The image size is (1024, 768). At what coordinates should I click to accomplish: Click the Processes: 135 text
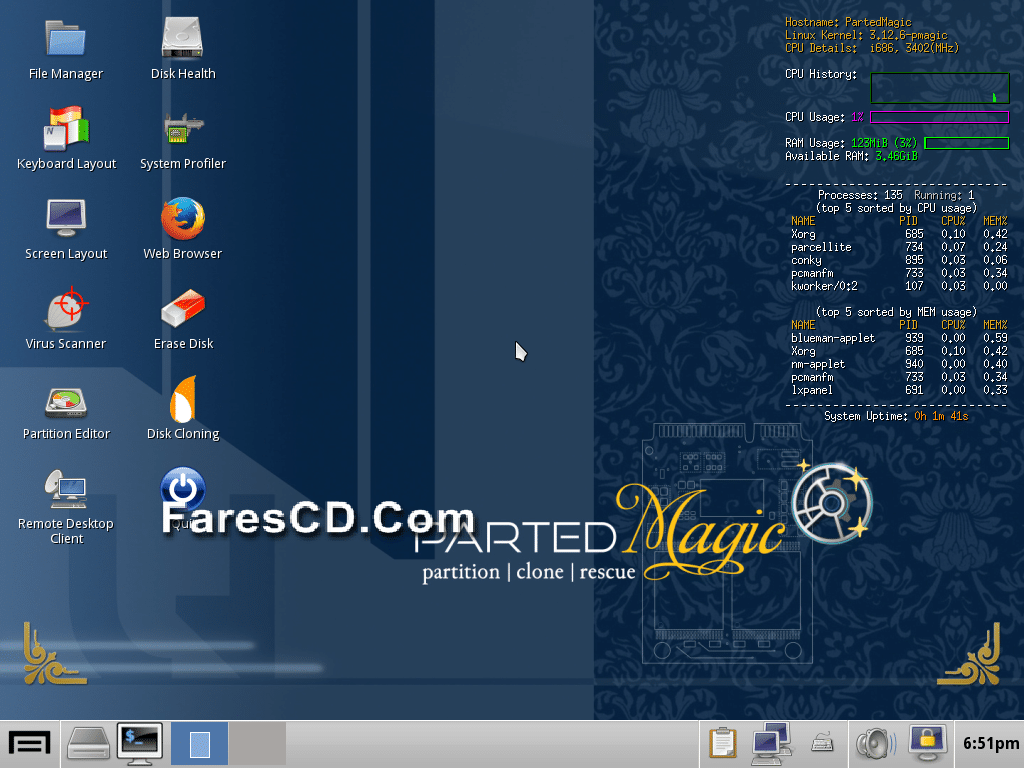[860, 195]
